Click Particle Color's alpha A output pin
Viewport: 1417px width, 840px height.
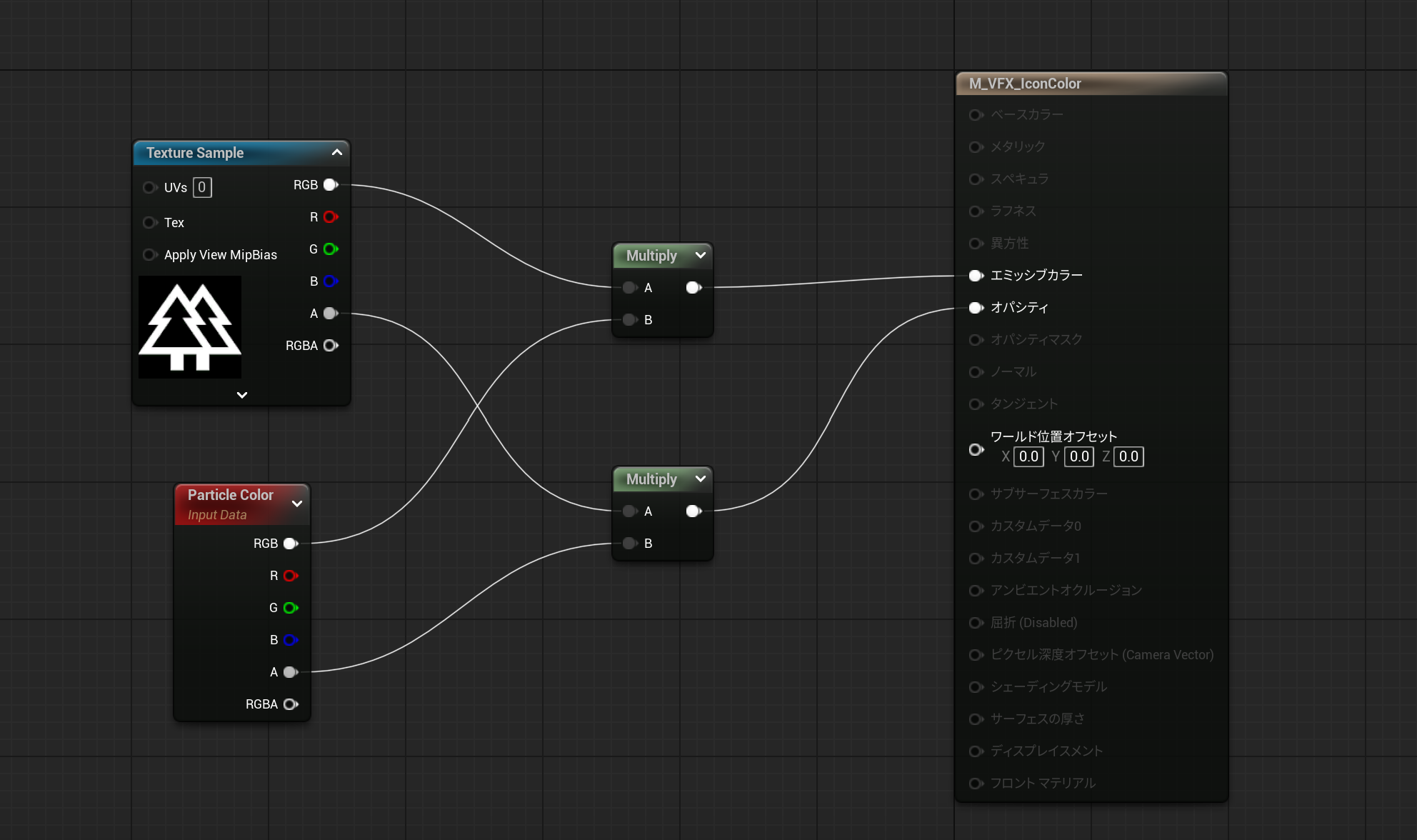(290, 672)
